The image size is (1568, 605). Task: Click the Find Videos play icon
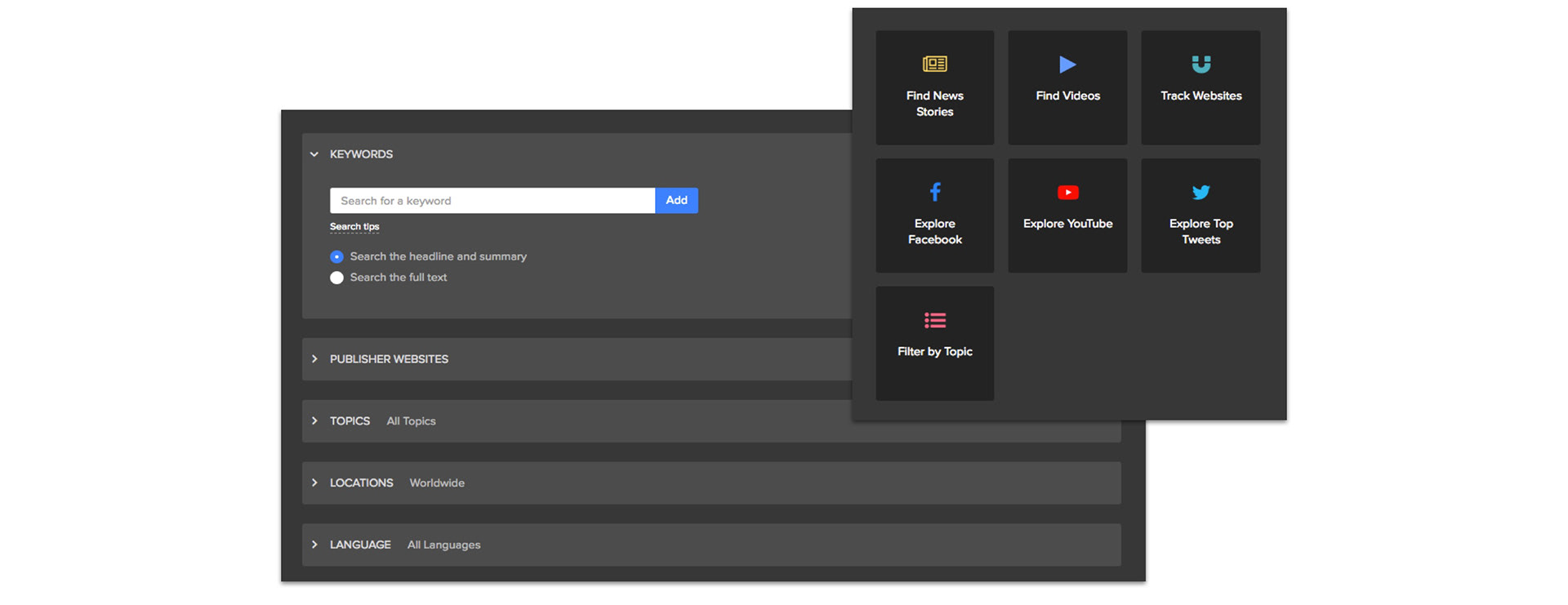click(x=1067, y=64)
